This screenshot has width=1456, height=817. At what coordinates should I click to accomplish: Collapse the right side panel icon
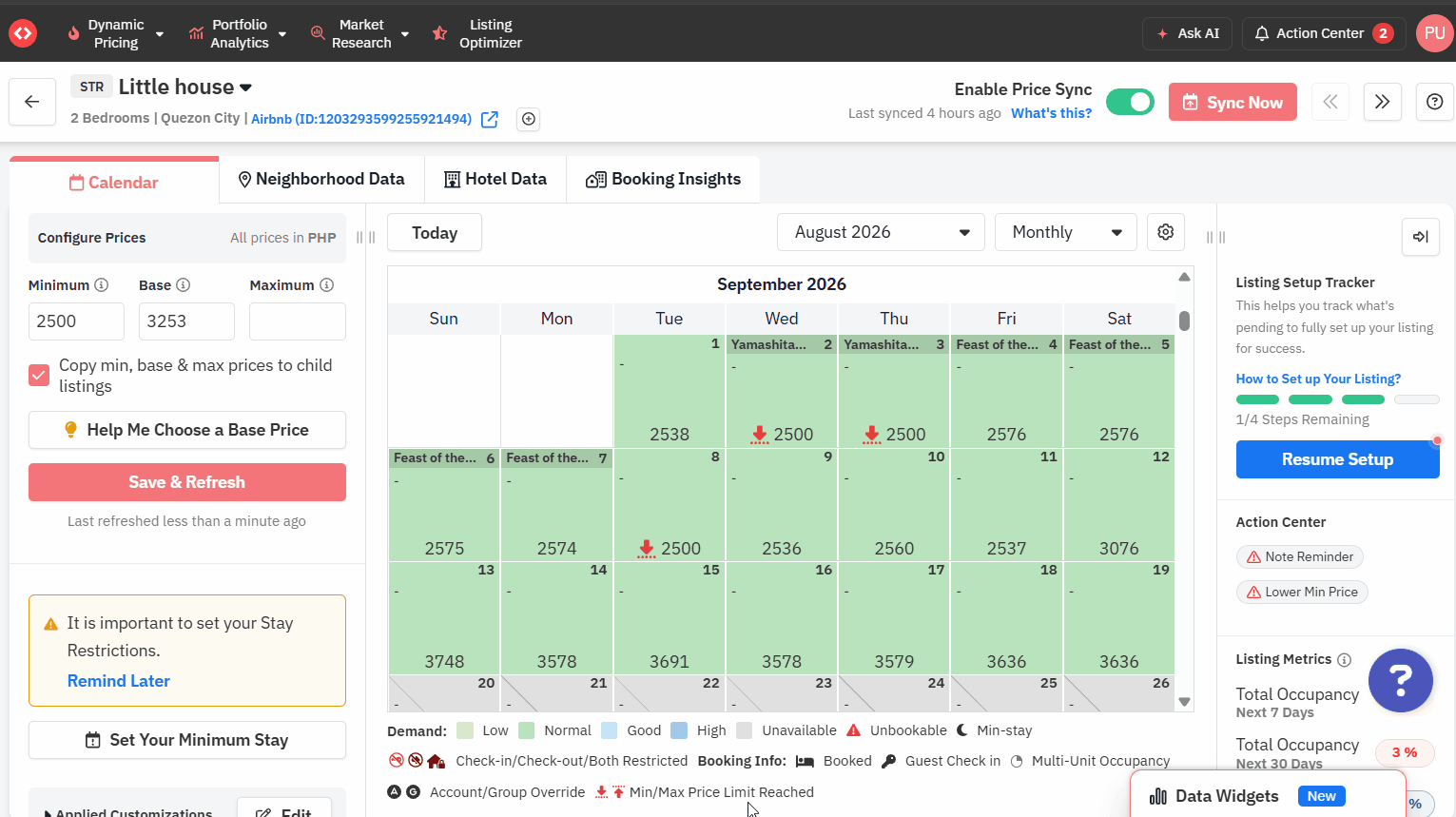point(1421,237)
